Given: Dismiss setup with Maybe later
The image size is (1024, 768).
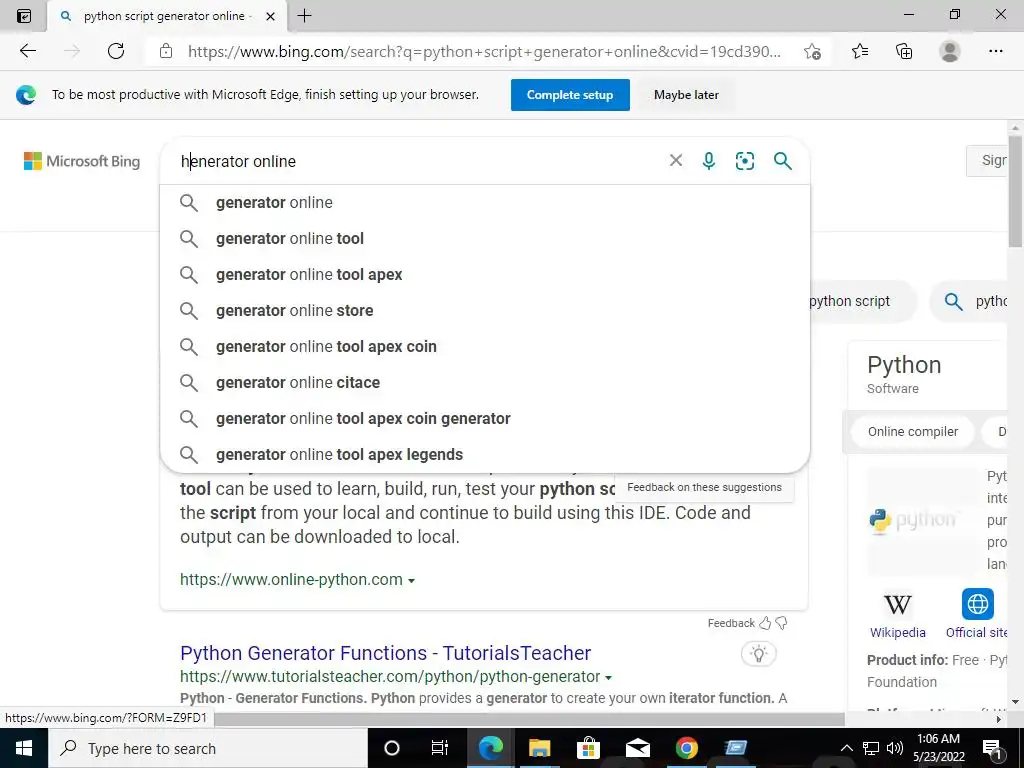Looking at the screenshot, I should tap(686, 95).
